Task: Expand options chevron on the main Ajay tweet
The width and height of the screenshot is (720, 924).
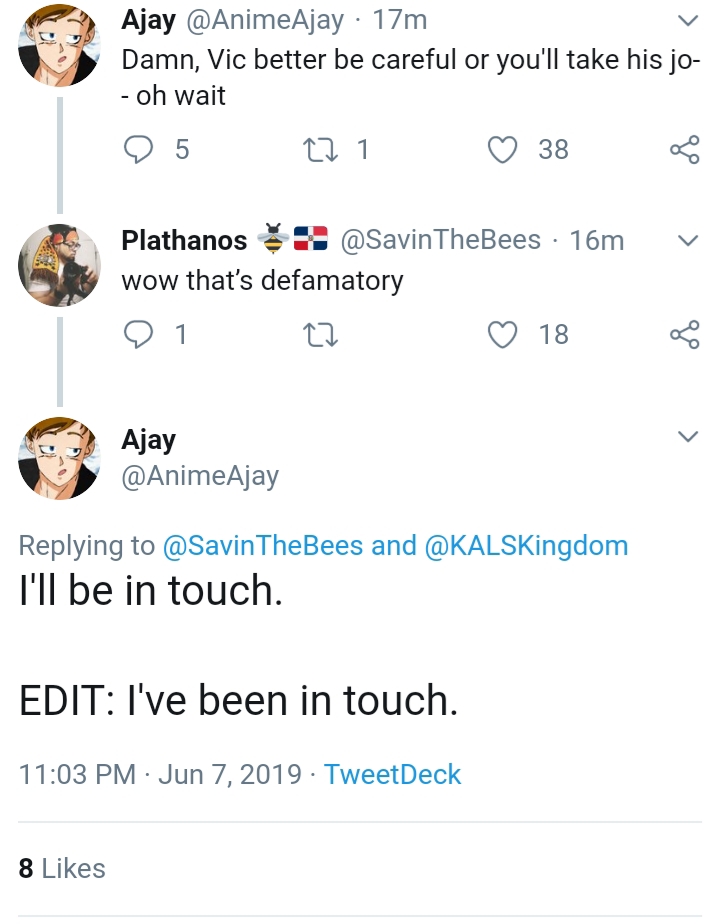Action: (688, 436)
